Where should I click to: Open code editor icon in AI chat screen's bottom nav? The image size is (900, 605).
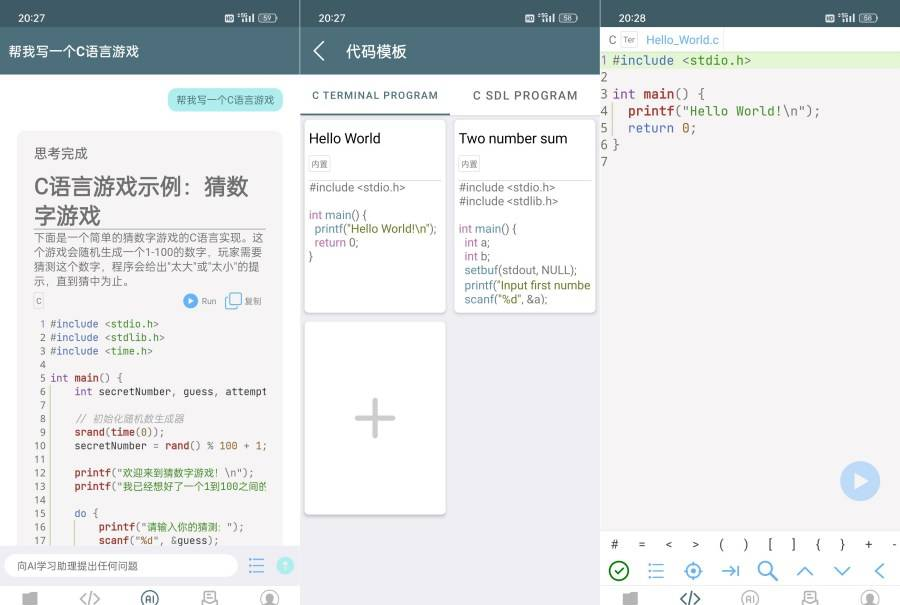coord(90,598)
